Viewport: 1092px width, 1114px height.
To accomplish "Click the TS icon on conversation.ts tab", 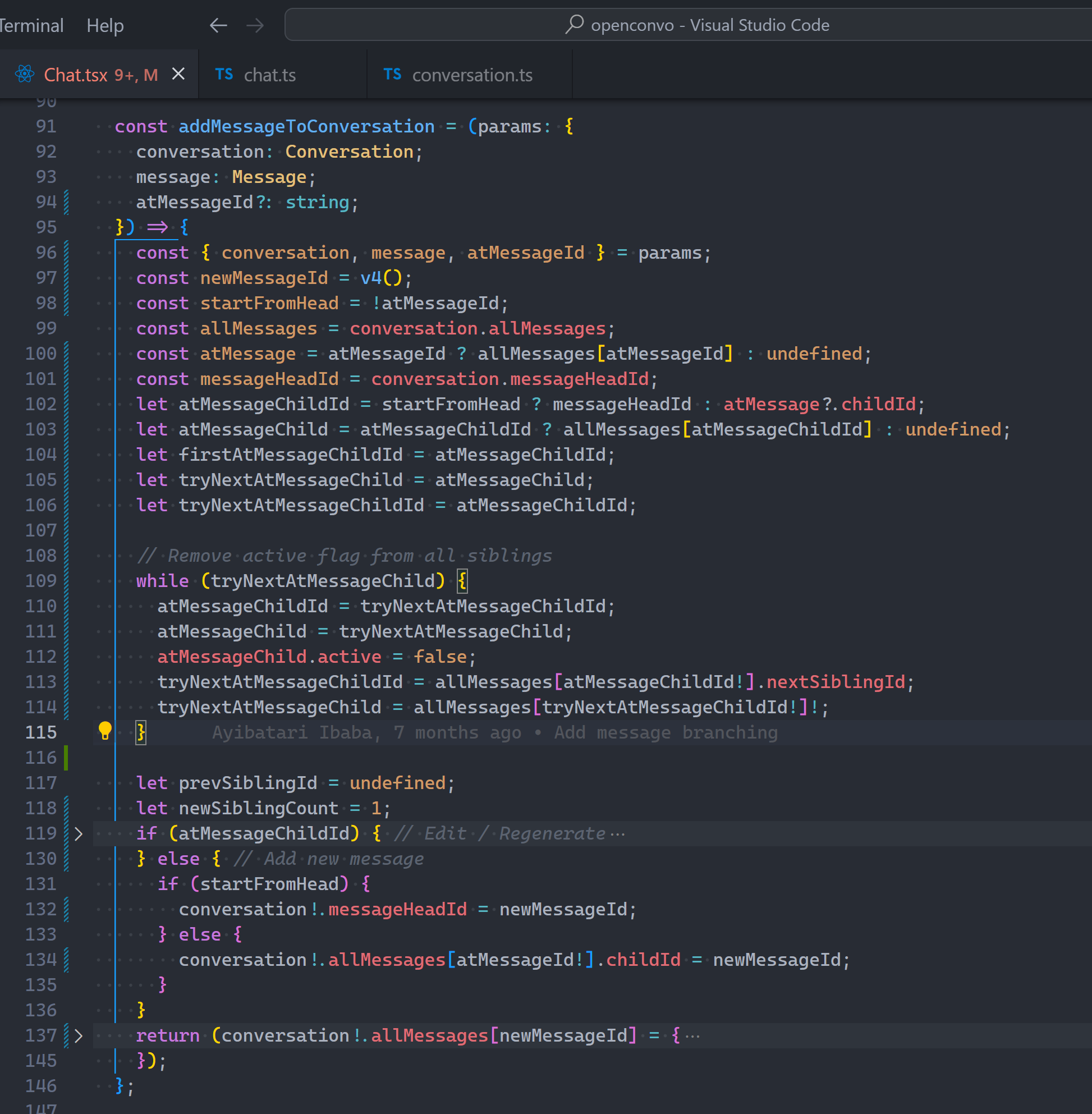I will [x=392, y=75].
